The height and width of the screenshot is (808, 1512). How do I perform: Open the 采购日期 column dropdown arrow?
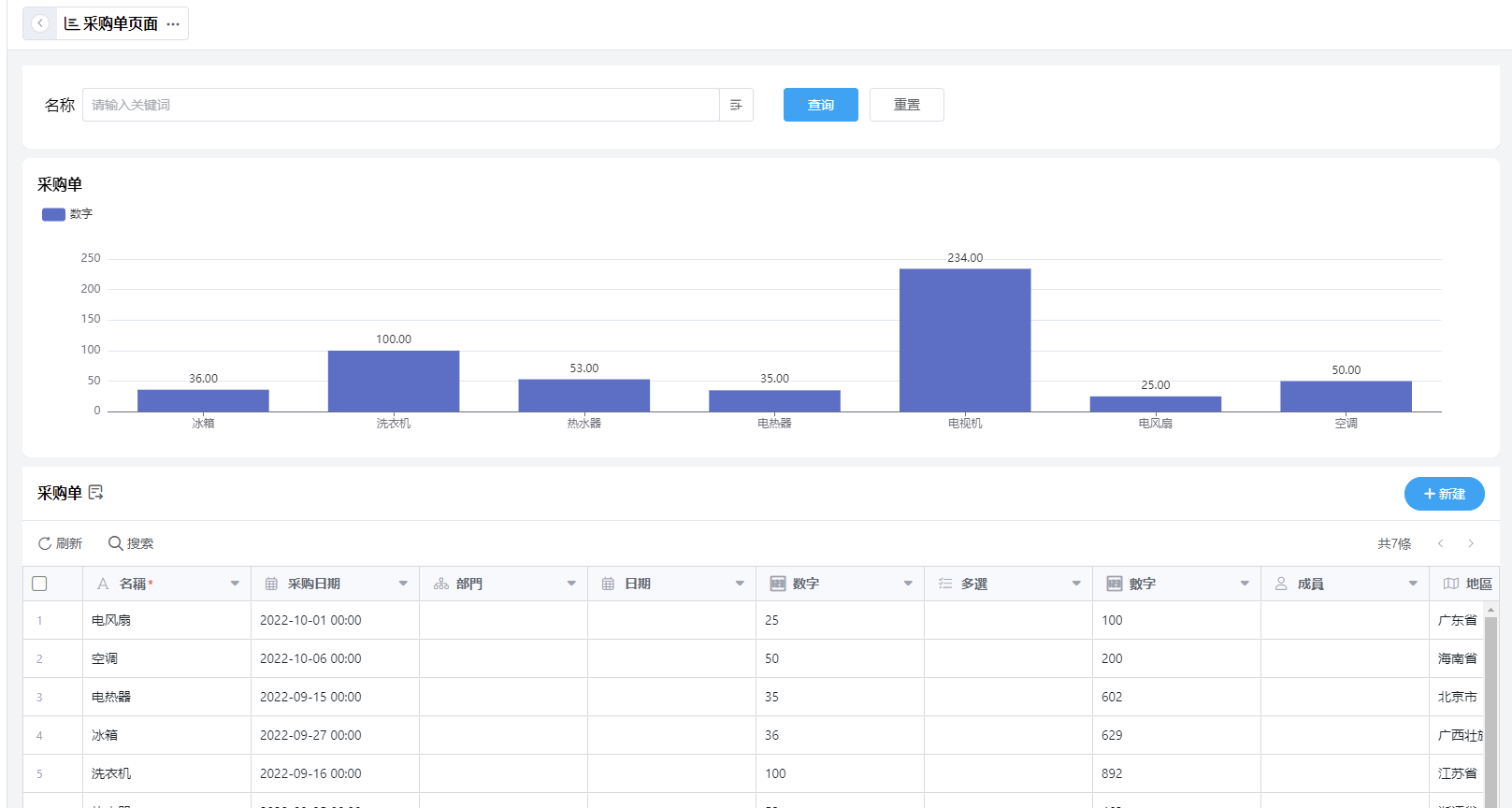[403, 584]
